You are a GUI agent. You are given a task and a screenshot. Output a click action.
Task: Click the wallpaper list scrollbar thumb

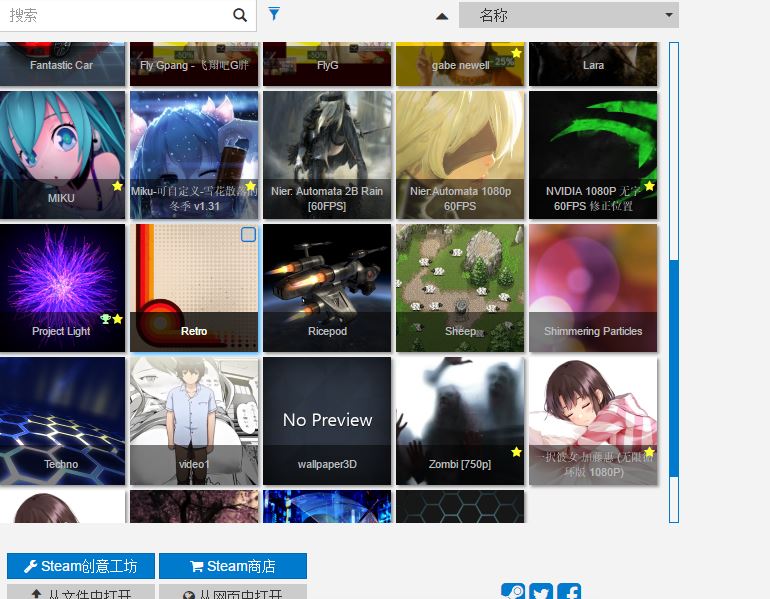point(674,368)
